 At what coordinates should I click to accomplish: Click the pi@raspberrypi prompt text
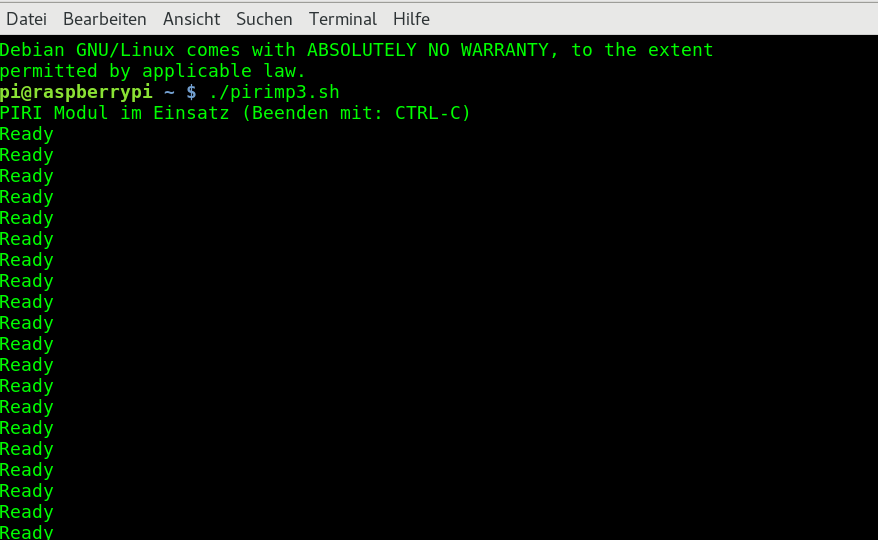pos(76,92)
